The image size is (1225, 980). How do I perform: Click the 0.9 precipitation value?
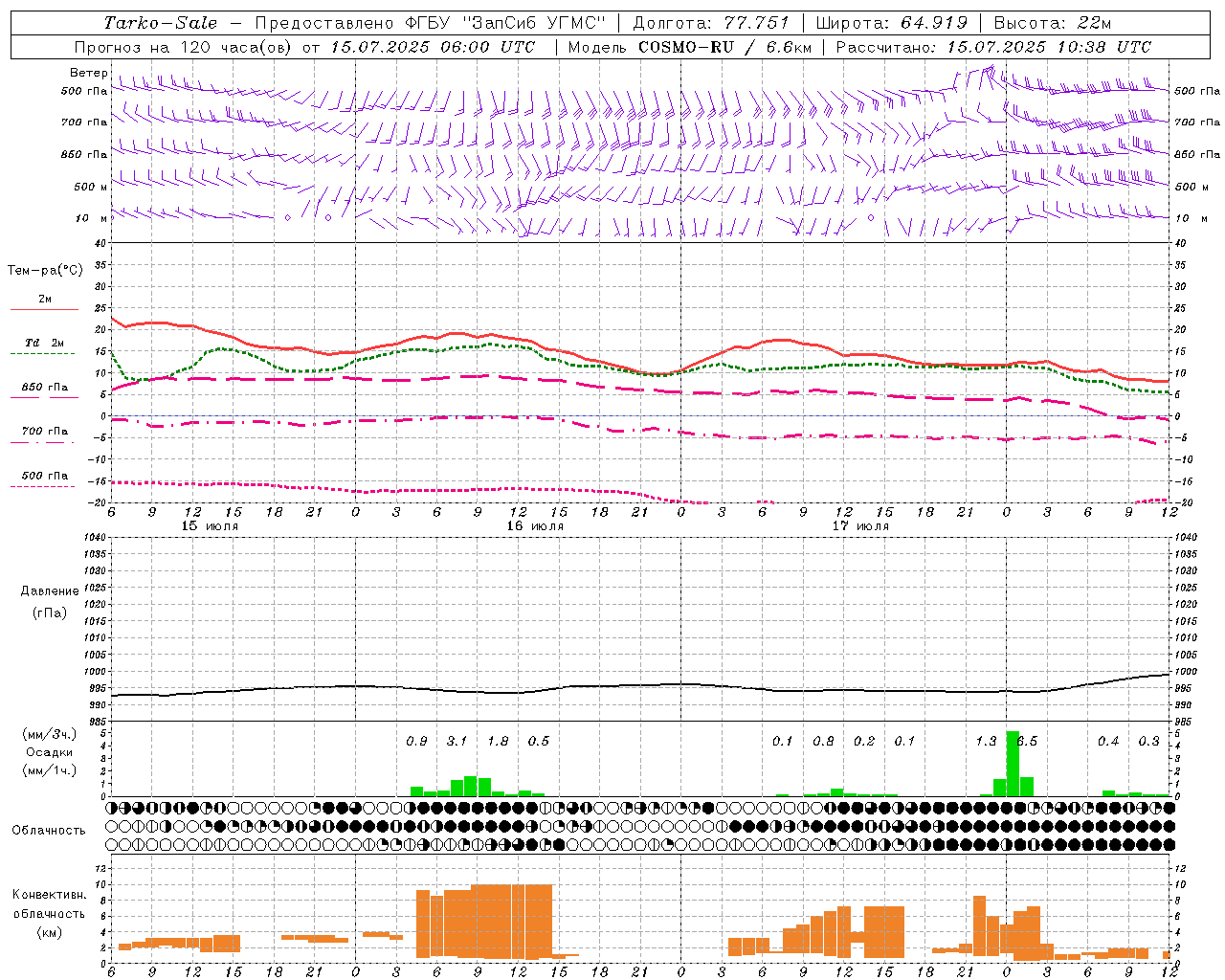(416, 741)
